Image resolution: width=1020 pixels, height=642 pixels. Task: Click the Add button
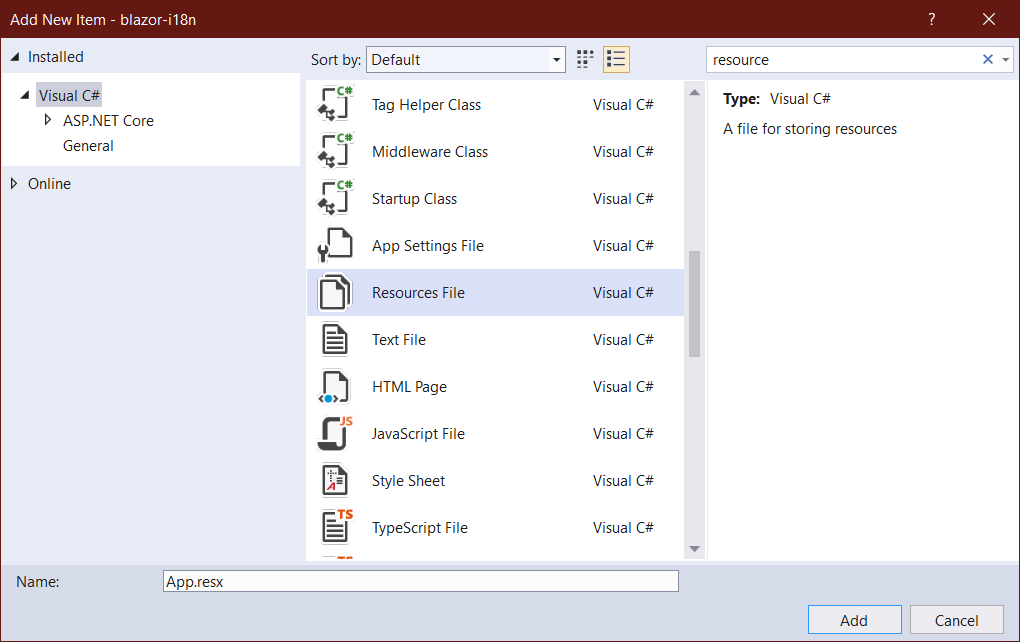(x=854, y=620)
